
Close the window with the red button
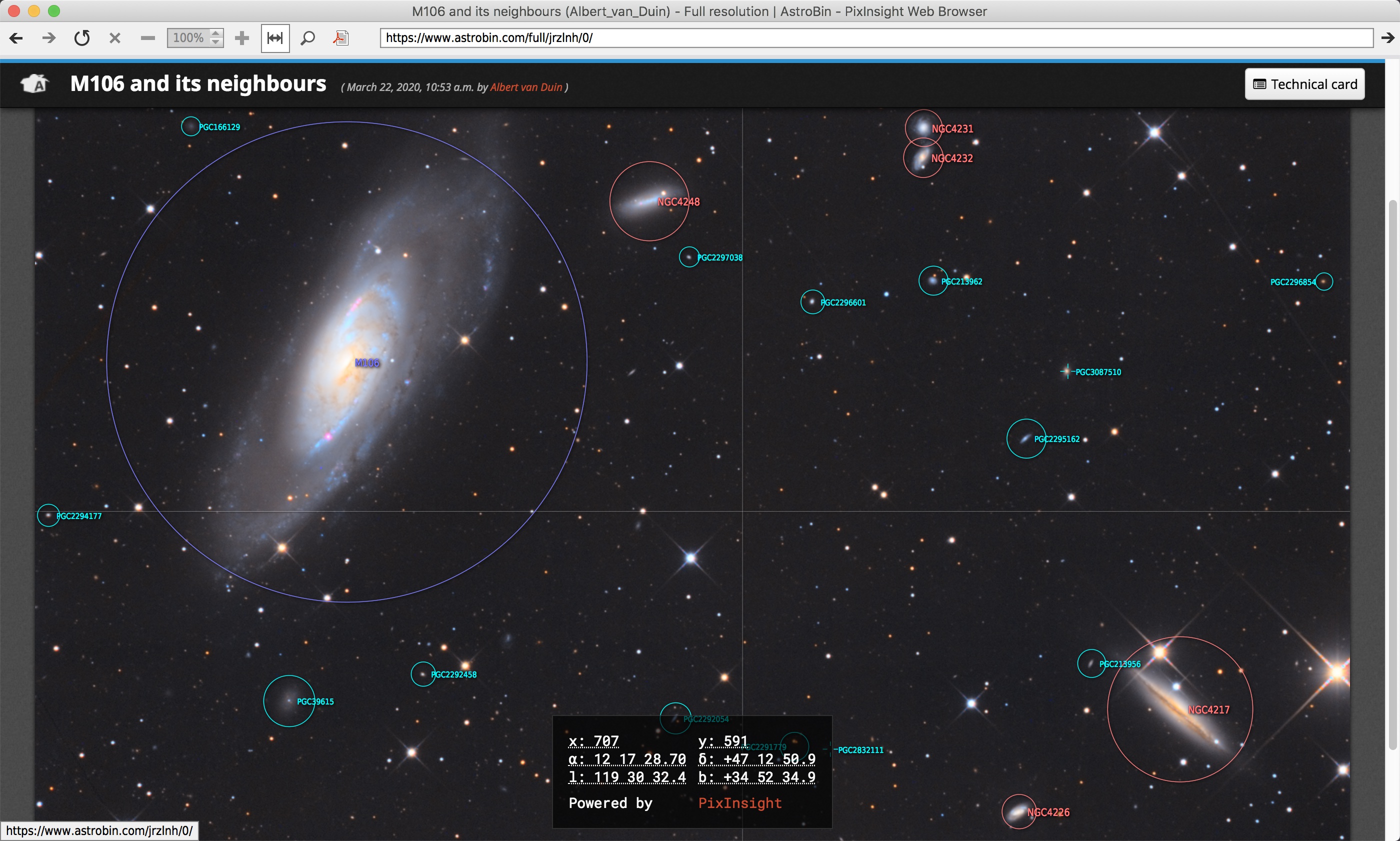click(x=14, y=11)
